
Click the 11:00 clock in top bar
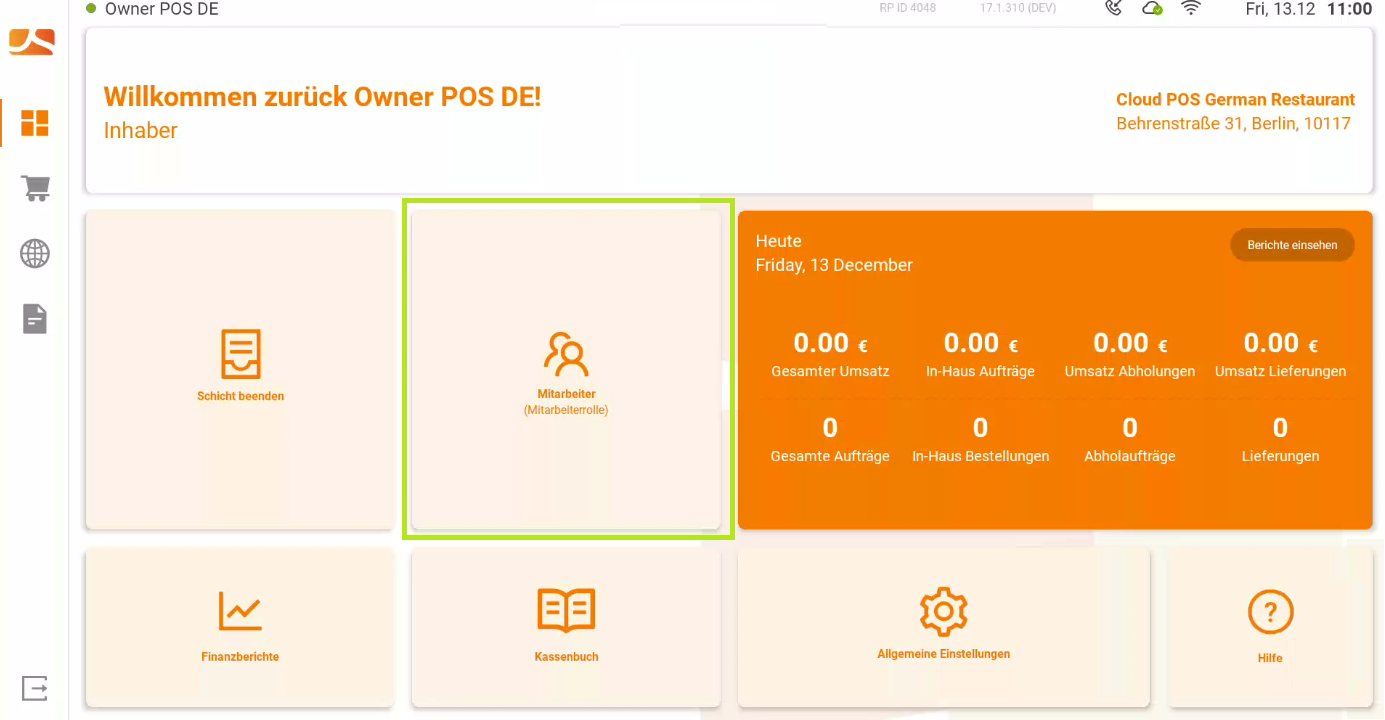(x=1349, y=9)
